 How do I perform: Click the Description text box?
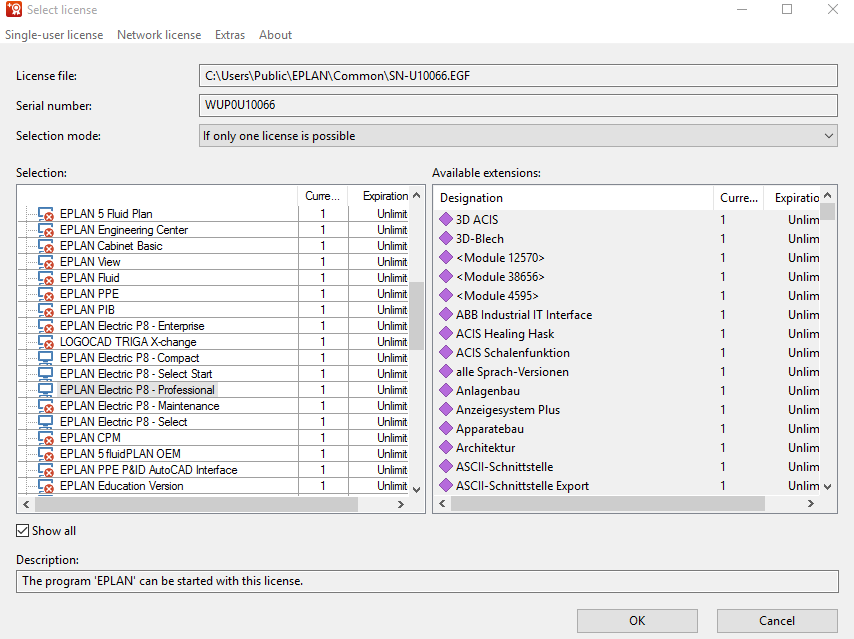point(427,581)
